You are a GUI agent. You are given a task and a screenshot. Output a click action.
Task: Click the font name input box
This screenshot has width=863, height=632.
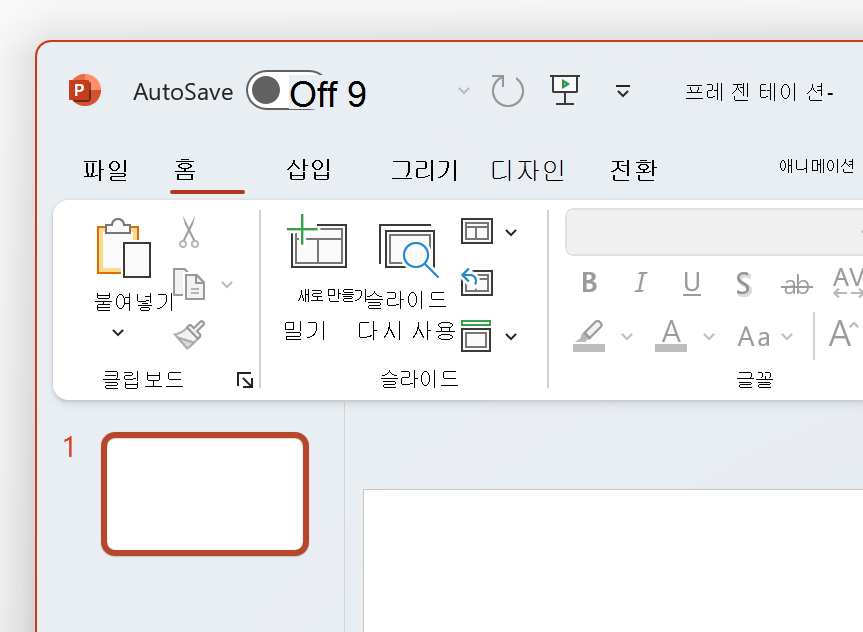click(x=714, y=232)
